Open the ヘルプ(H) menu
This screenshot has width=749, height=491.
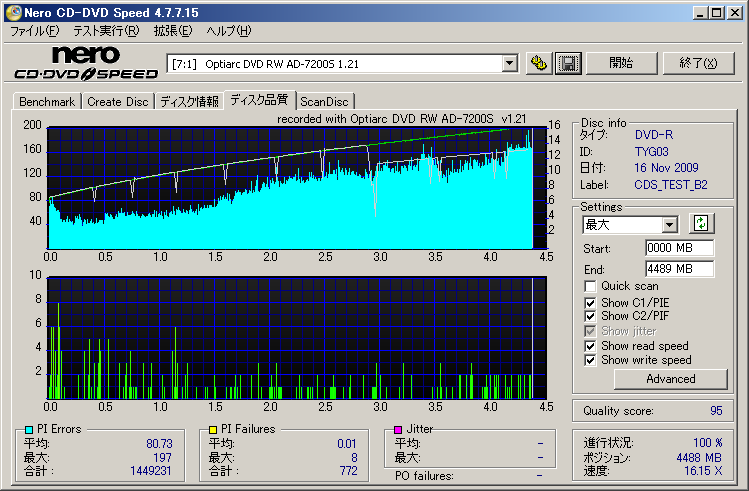pyautogui.click(x=228, y=31)
